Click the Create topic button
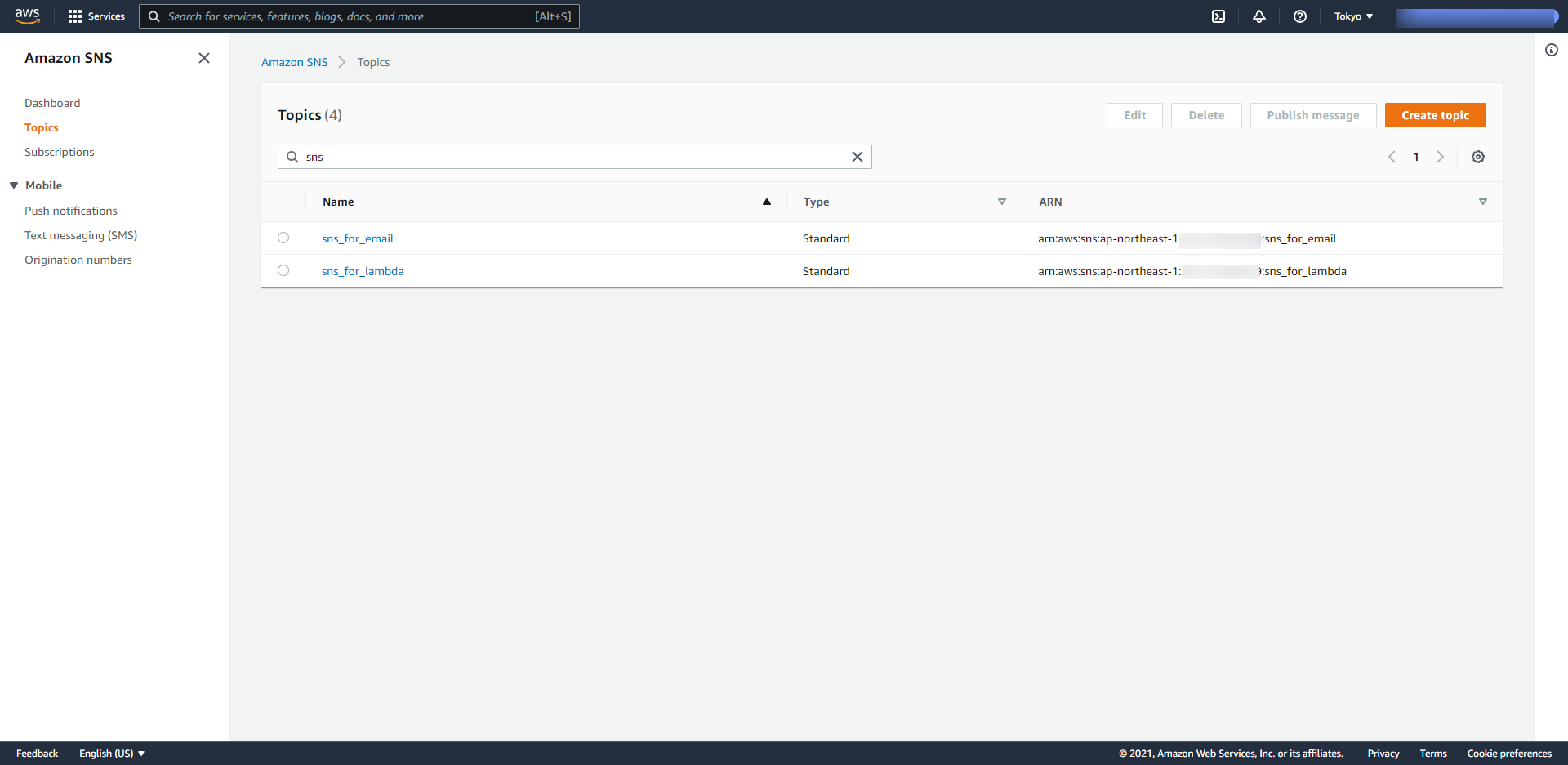Image resolution: width=1568 pixels, height=765 pixels. (x=1435, y=115)
